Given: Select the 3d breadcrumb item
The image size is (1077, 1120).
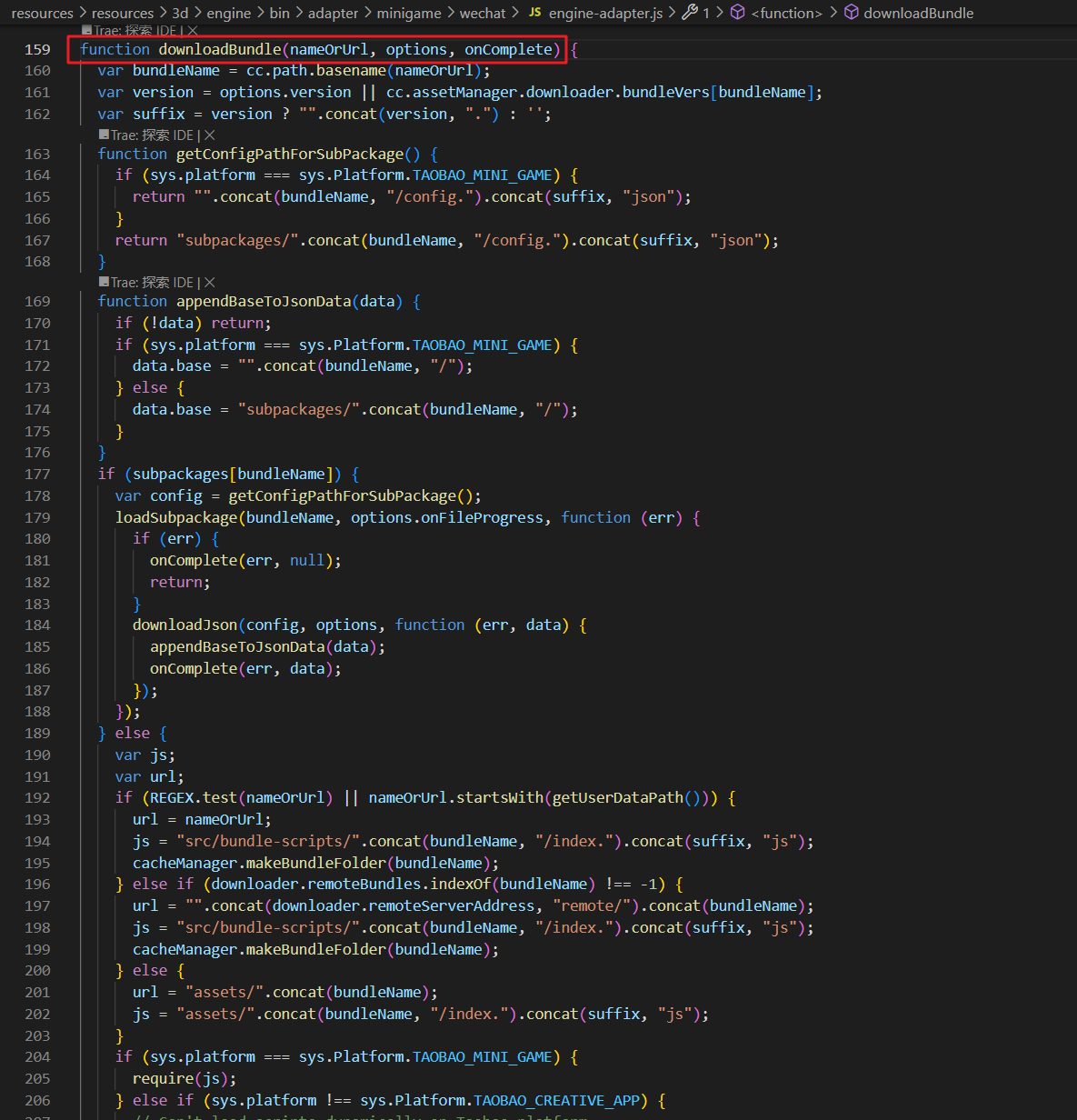Looking at the screenshot, I should (180, 13).
